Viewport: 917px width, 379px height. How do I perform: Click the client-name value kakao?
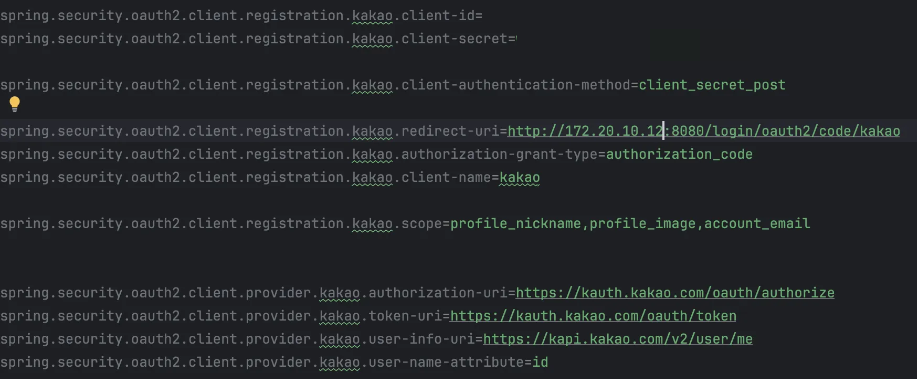coord(519,177)
